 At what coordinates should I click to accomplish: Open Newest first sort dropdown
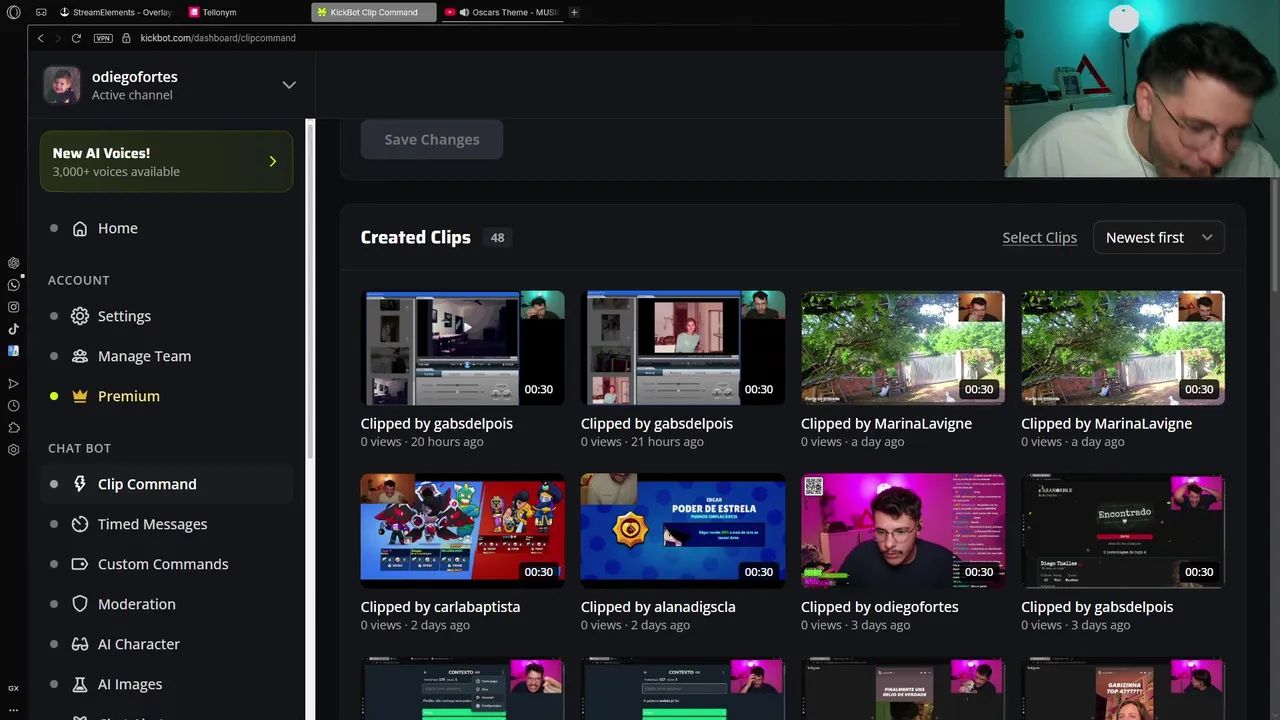tap(1159, 237)
